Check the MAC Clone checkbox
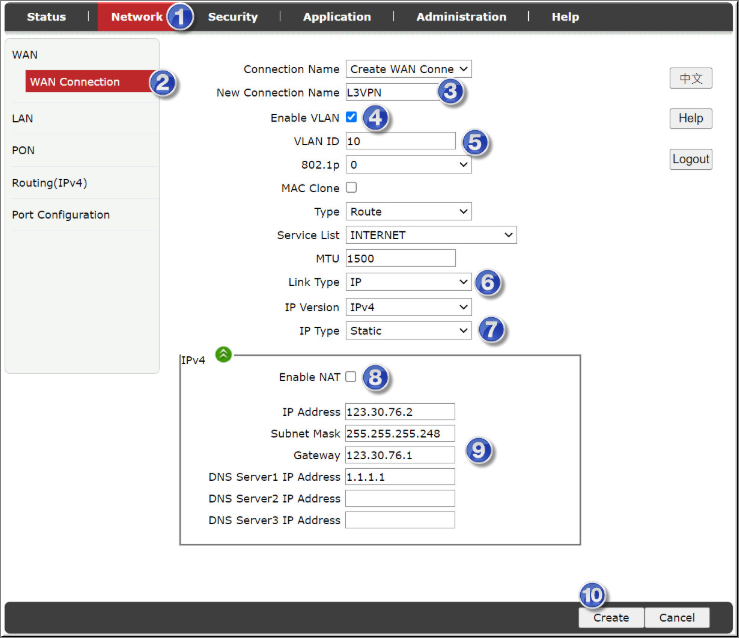This screenshot has height=638, width=739. point(351,188)
